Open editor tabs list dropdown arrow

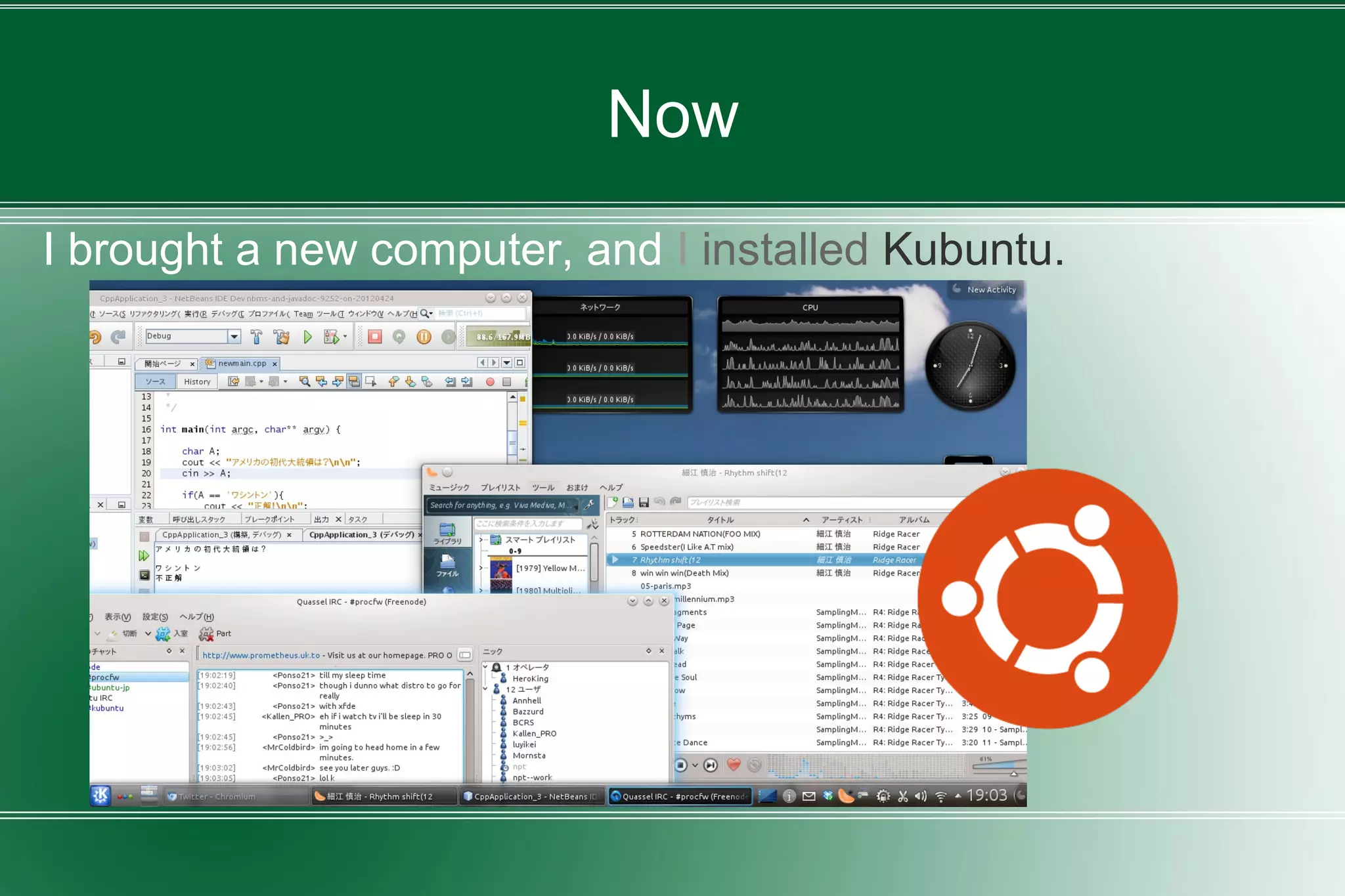click(x=506, y=362)
